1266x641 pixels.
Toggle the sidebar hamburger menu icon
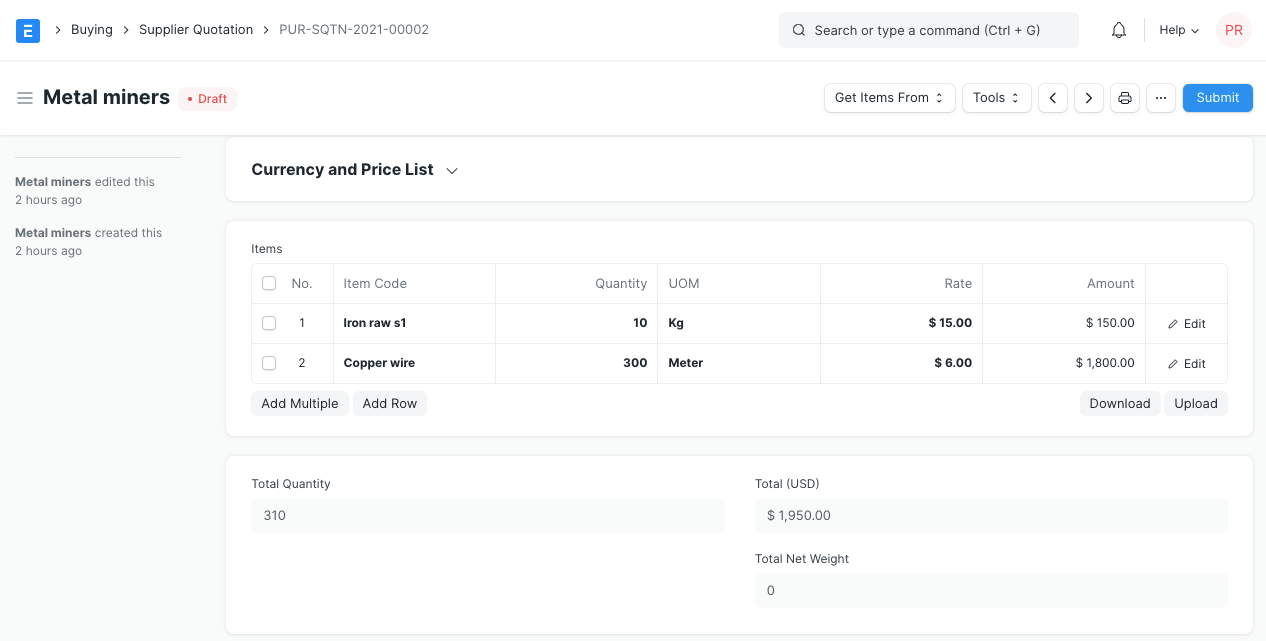tap(25, 98)
